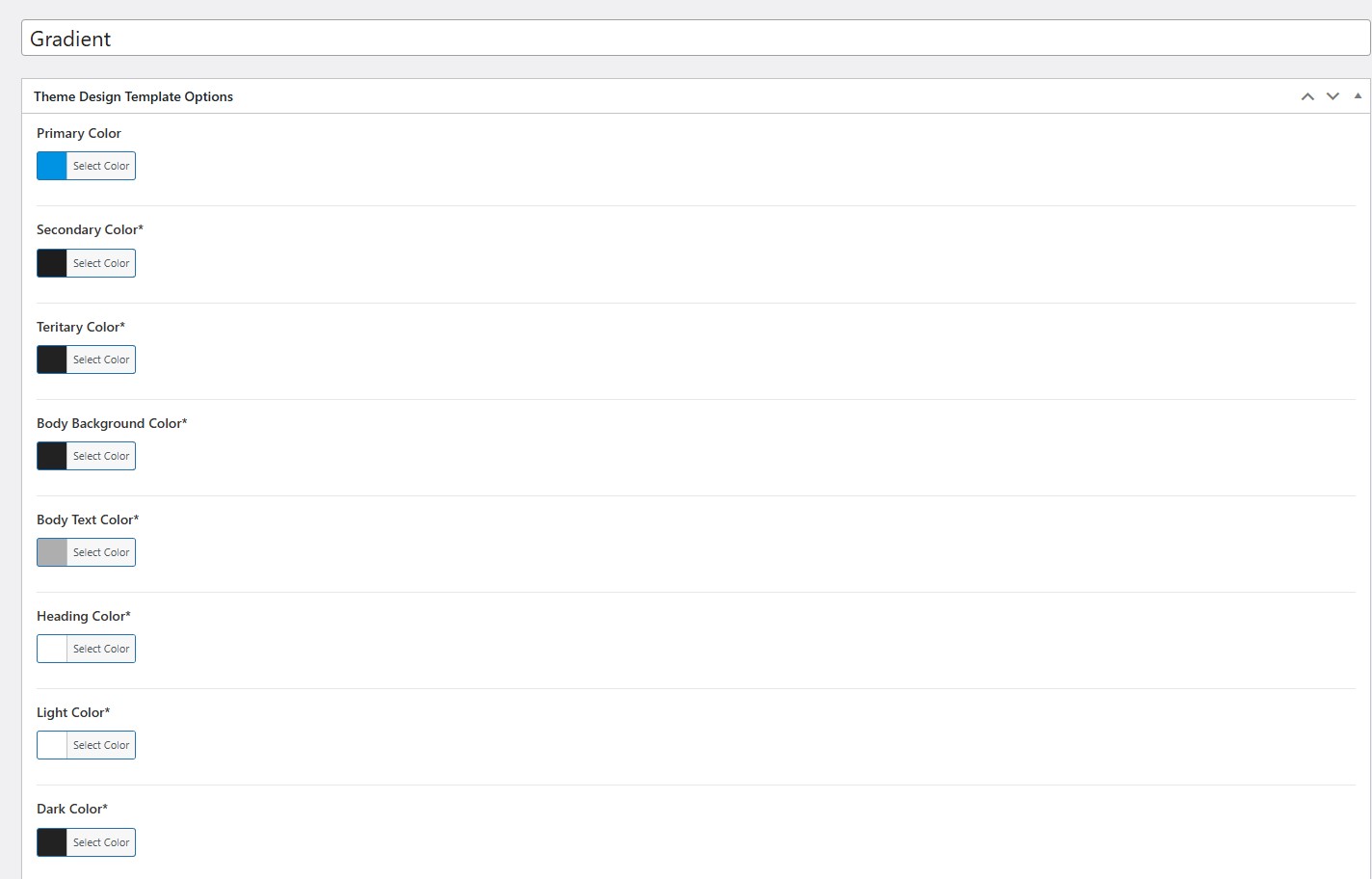1372x879 pixels.
Task: Open Select Color for Secondary Color
Action: pyautogui.click(x=101, y=263)
